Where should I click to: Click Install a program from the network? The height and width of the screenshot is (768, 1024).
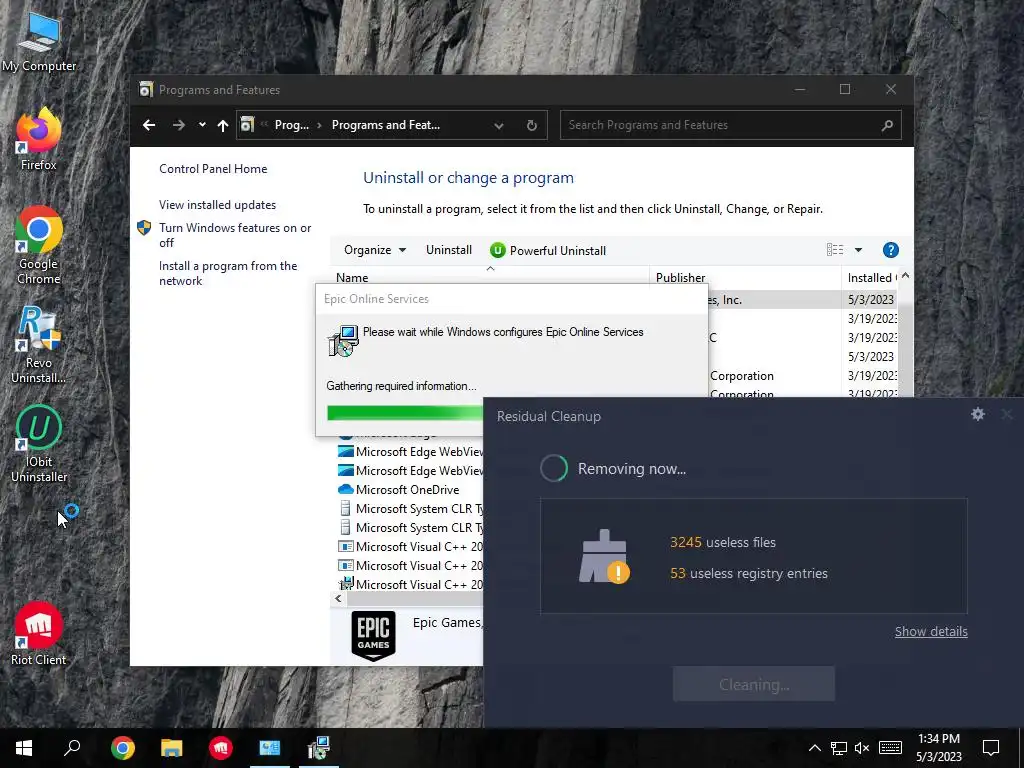(x=228, y=273)
